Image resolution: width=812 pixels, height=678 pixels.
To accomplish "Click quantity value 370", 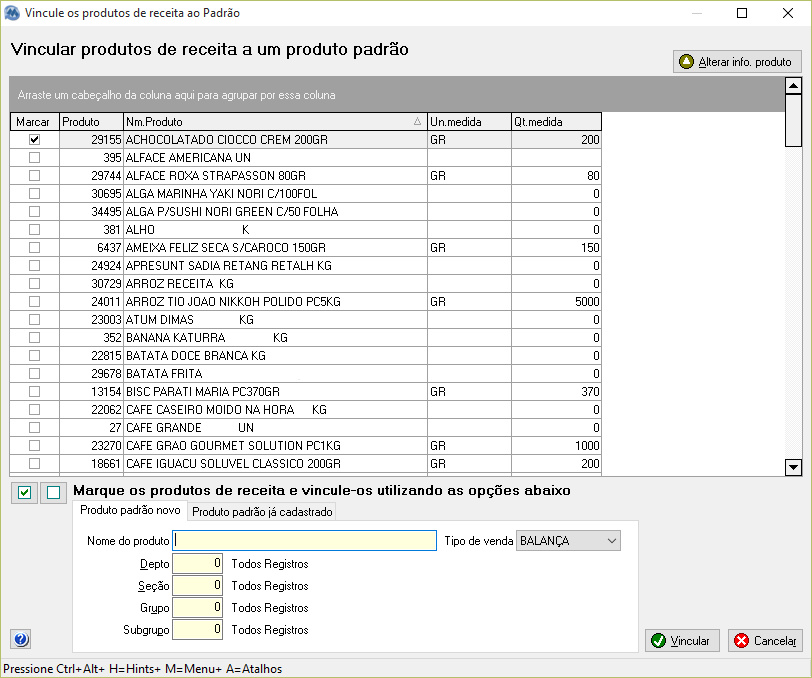I will [590, 392].
